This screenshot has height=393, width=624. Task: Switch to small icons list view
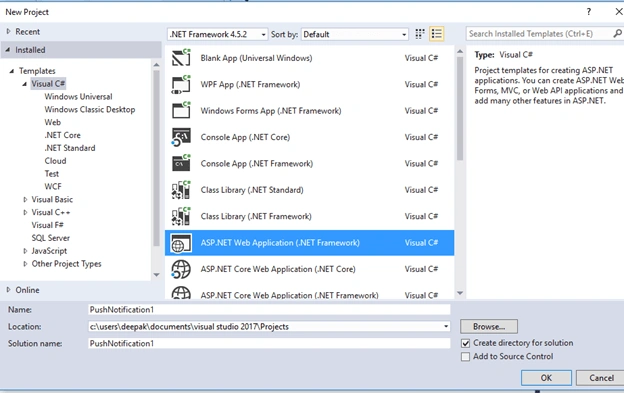(x=437, y=34)
